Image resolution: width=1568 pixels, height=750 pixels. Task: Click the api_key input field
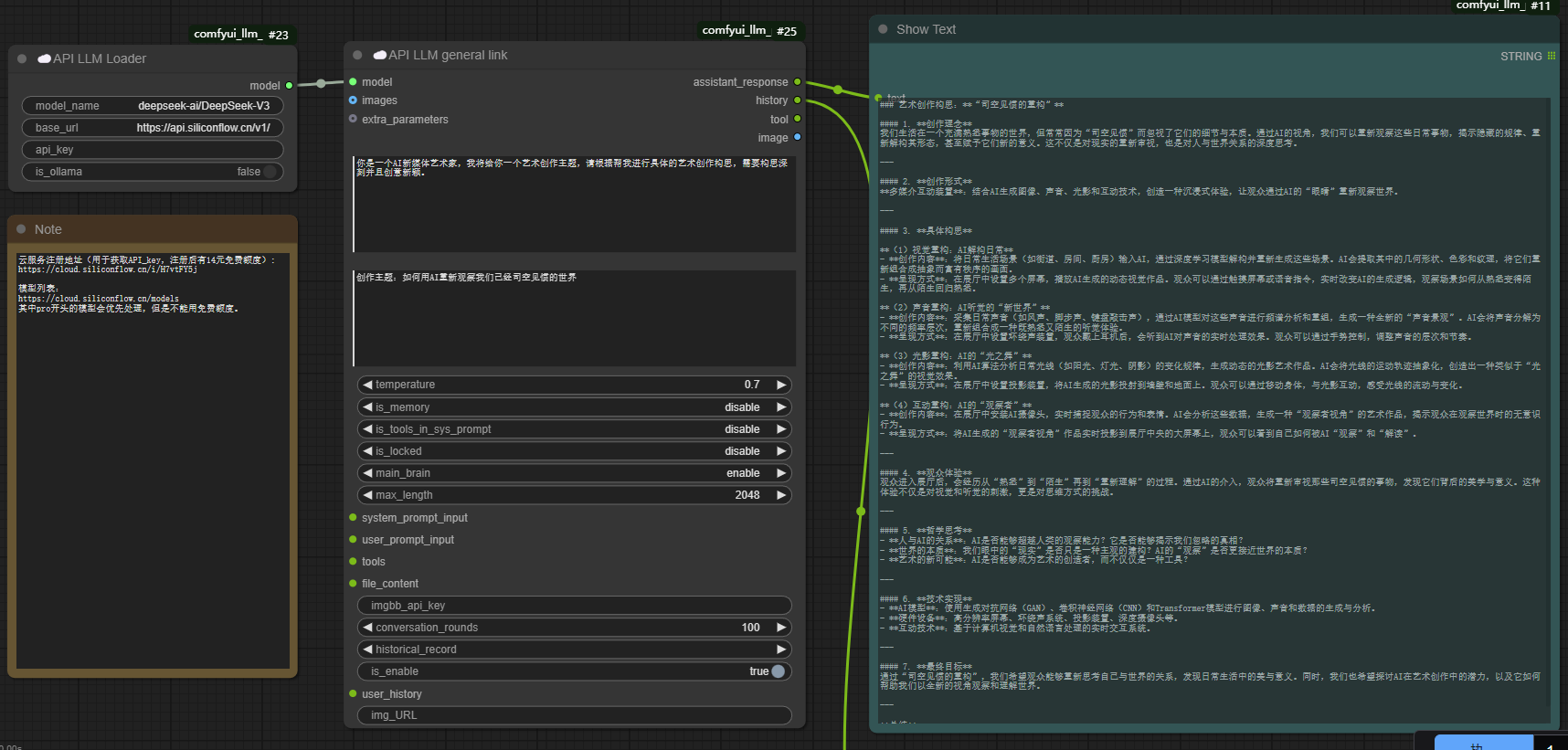click(153, 150)
